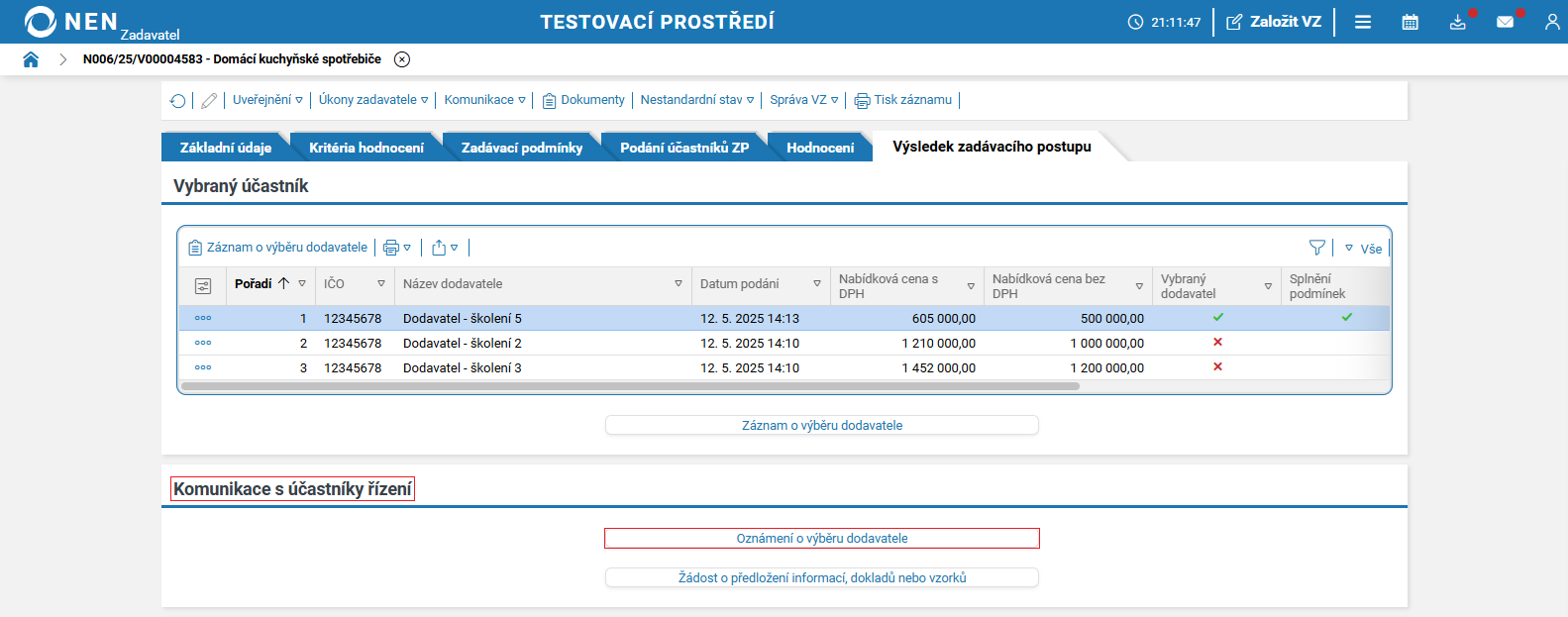The image size is (1568, 617).
Task: Open Dokumenty toolbar item
Action: [x=583, y=100]
